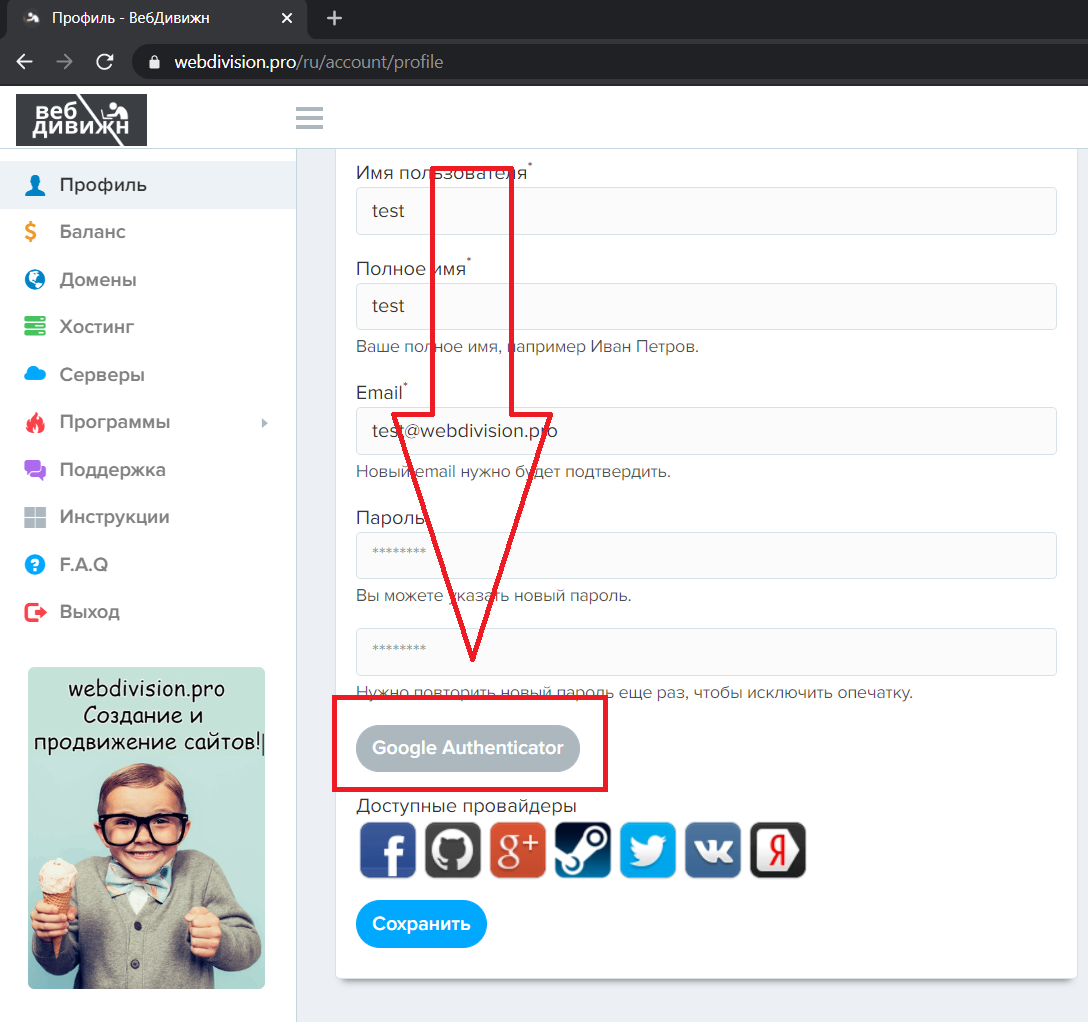Image resolution: width=1088 pixels, height=1022 pixels.
Task: Open the Поддержка sidebar item
Action: (x=112, y=470)
